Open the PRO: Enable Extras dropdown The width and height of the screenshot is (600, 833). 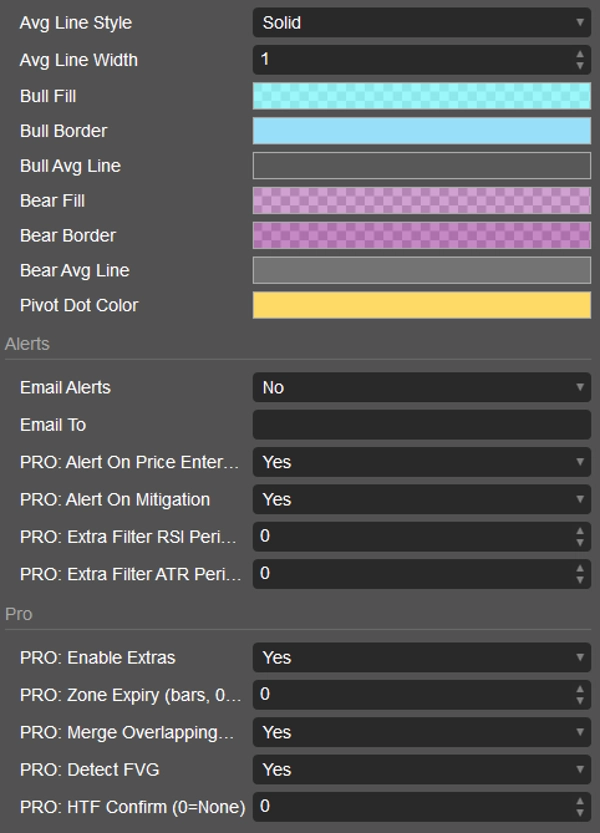pos(420,657)
